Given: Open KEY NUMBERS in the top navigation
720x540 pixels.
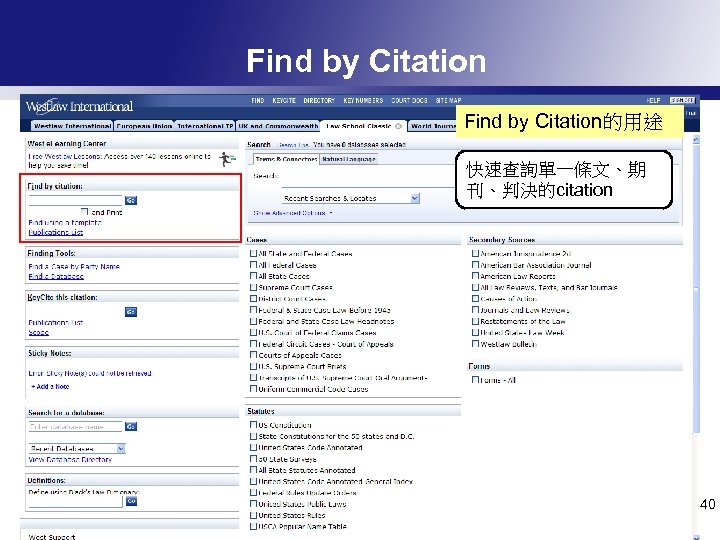Looking at the screenshot, I should tap(363, 100).
